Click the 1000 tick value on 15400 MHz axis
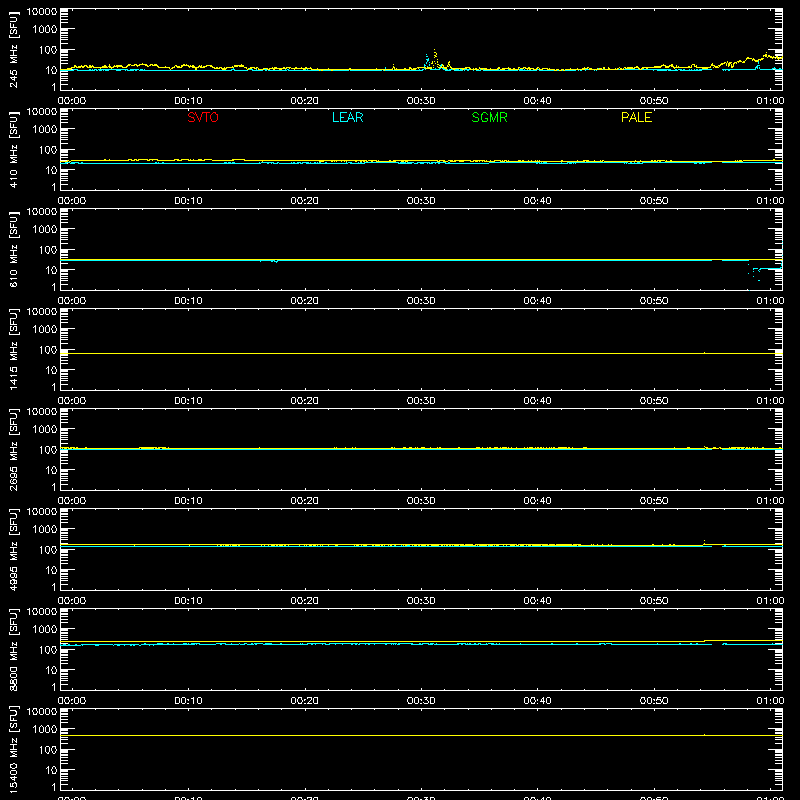The width and height of the screenshot is (800, 800). pyautogui.click(x=45, y=729)
